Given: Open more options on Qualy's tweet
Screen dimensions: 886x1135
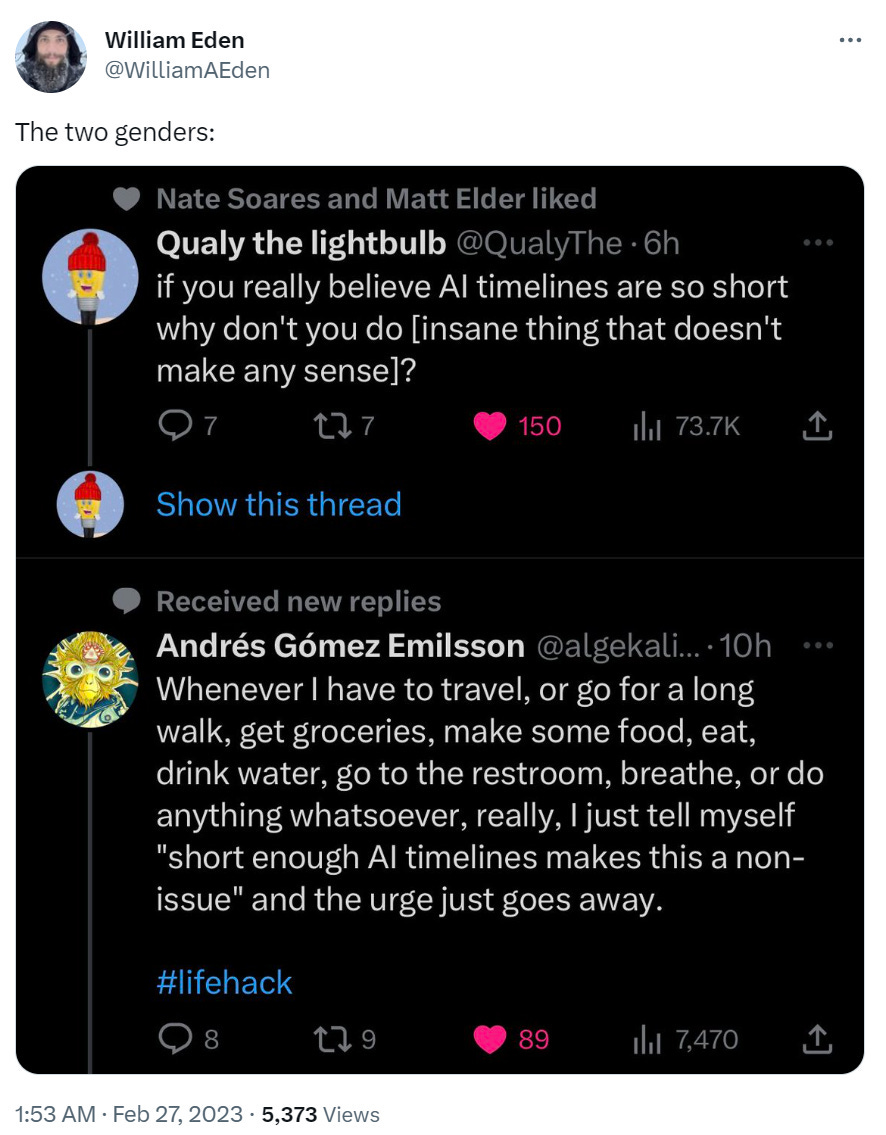Looking at the screenshot, I should coord(818,243).
